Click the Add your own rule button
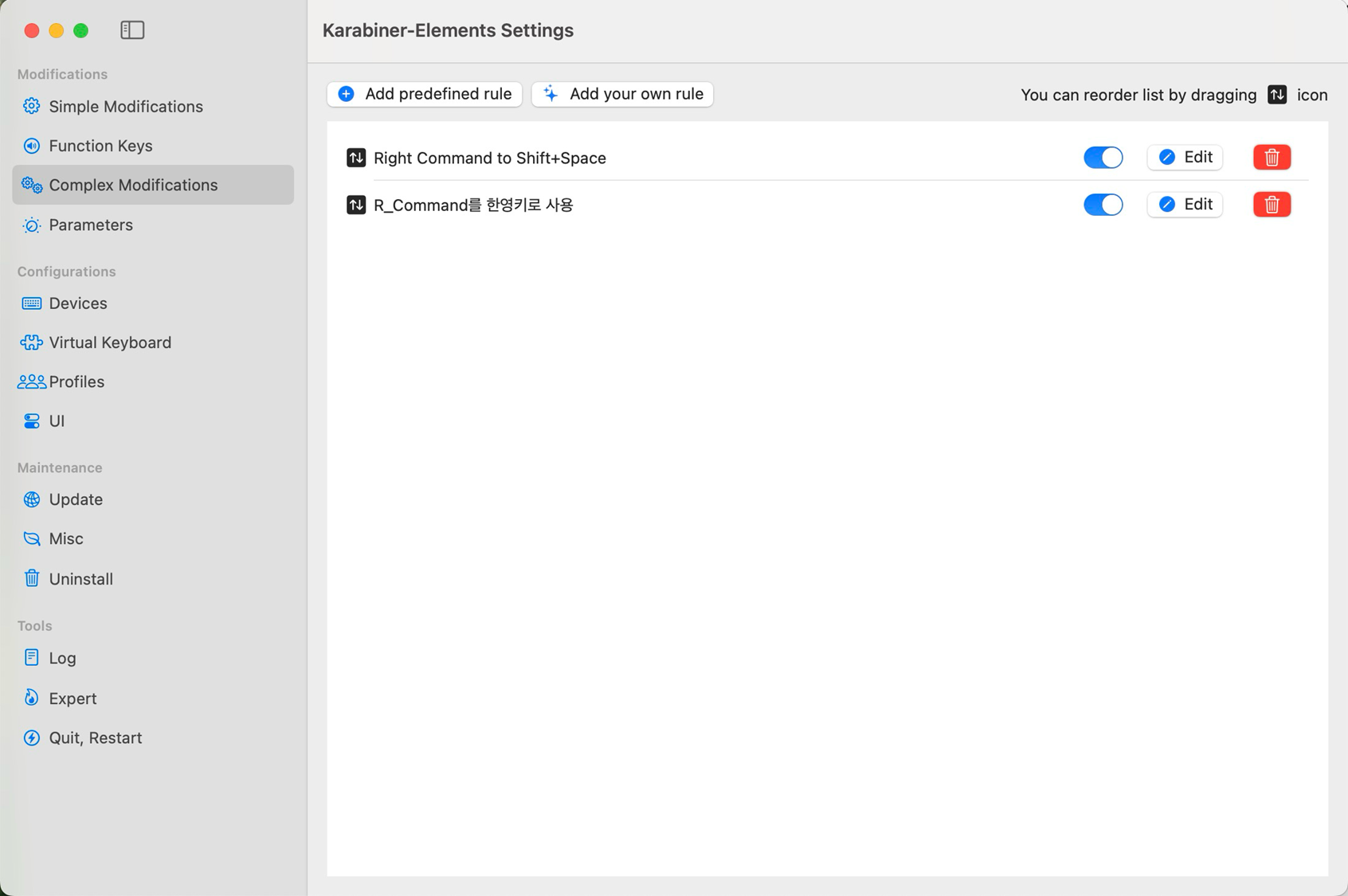Image resolution: width=1348 pixels, height=896 pixels. tap(622, 94)
